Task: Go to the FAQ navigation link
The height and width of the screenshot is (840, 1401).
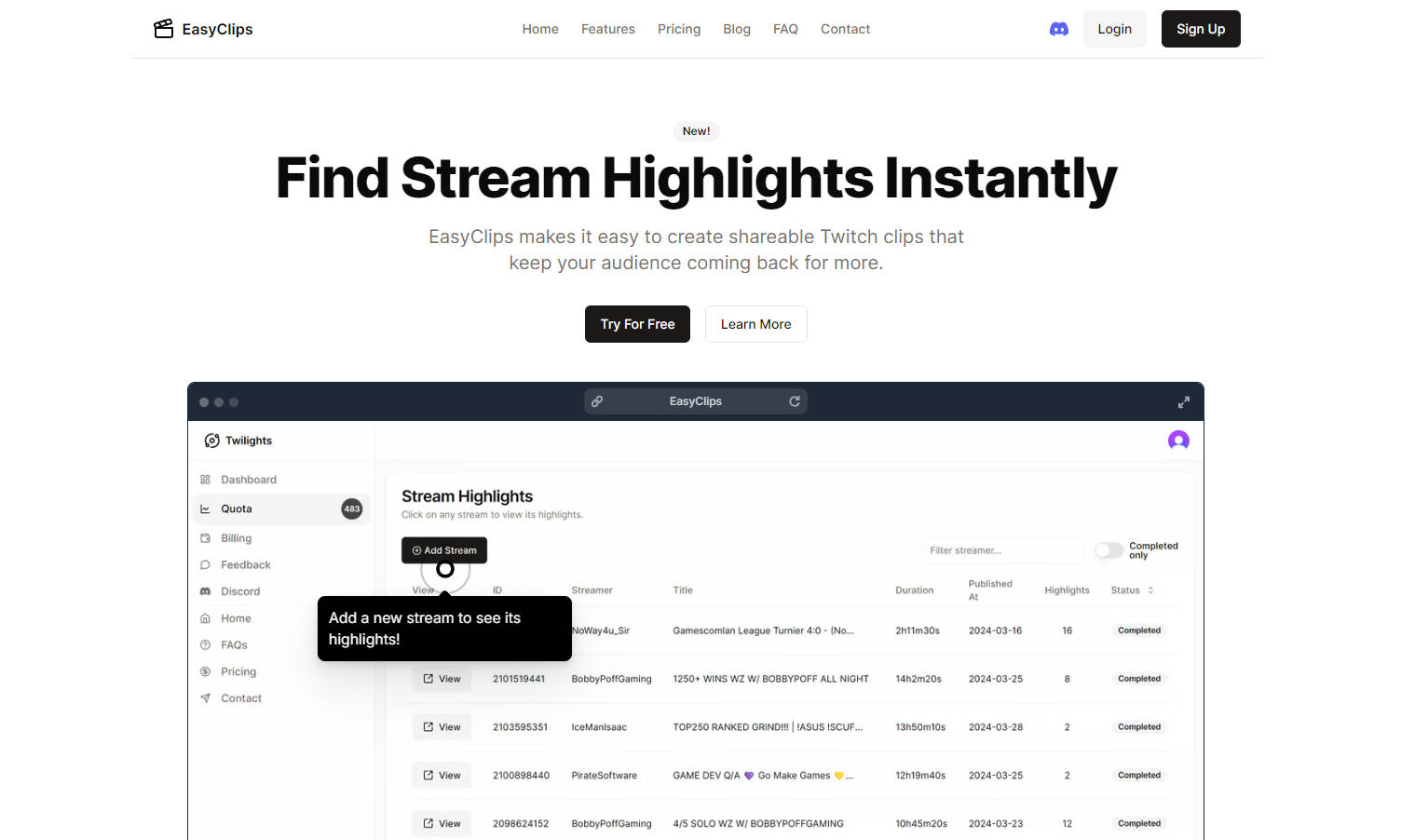Action: coord(785,29)
